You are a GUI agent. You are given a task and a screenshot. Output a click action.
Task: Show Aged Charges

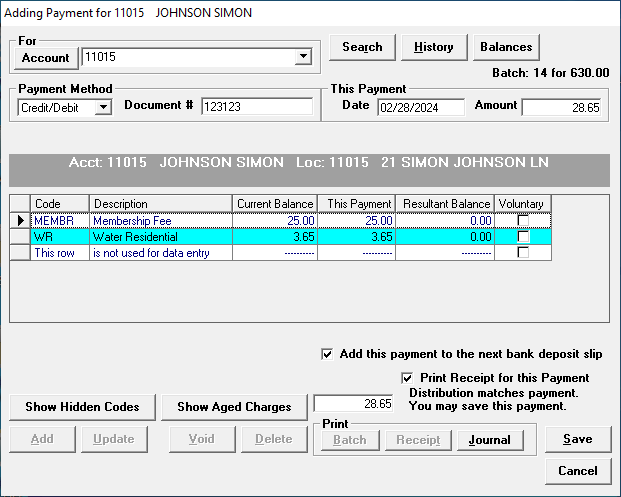click(234, 407)
